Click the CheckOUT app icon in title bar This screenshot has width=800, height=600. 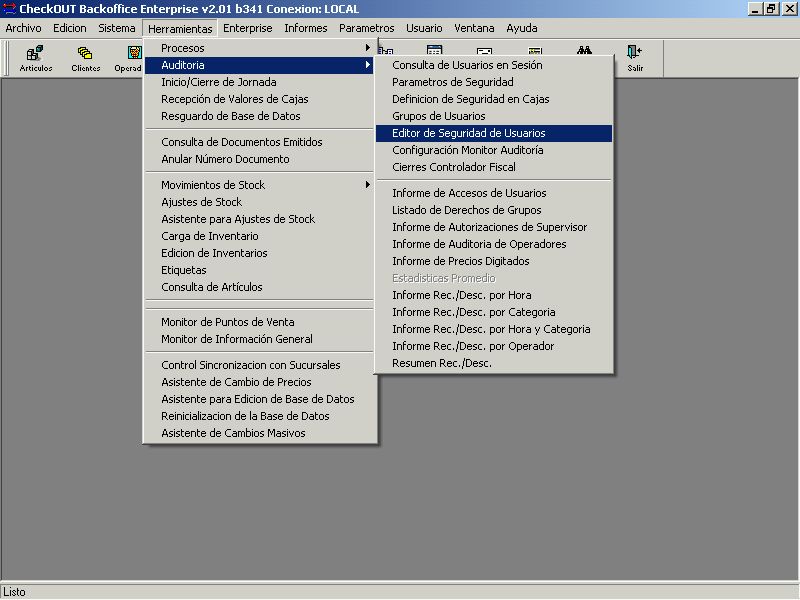[x=9, y=9]
